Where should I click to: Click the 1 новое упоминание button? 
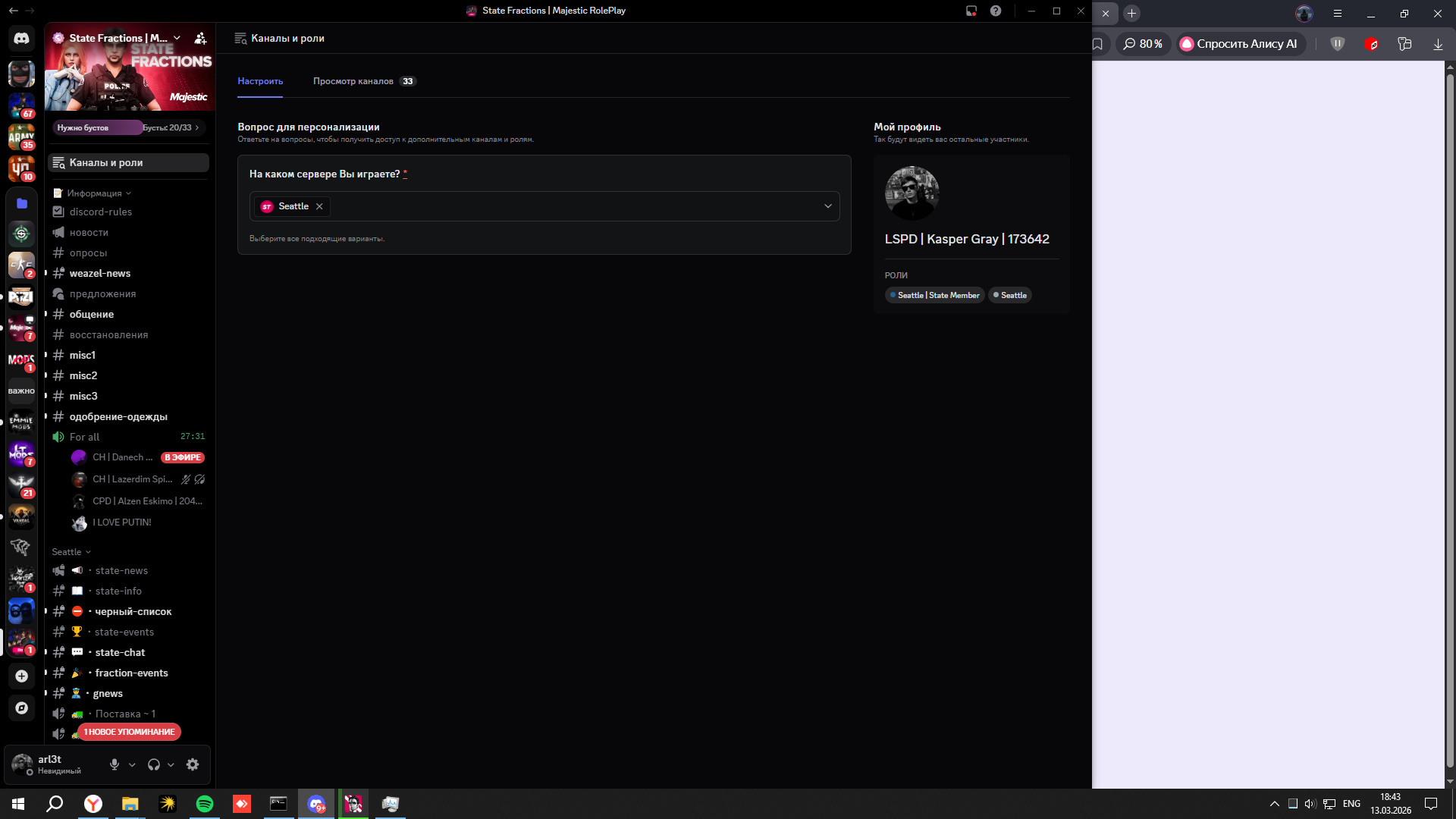tap(129, 732)
